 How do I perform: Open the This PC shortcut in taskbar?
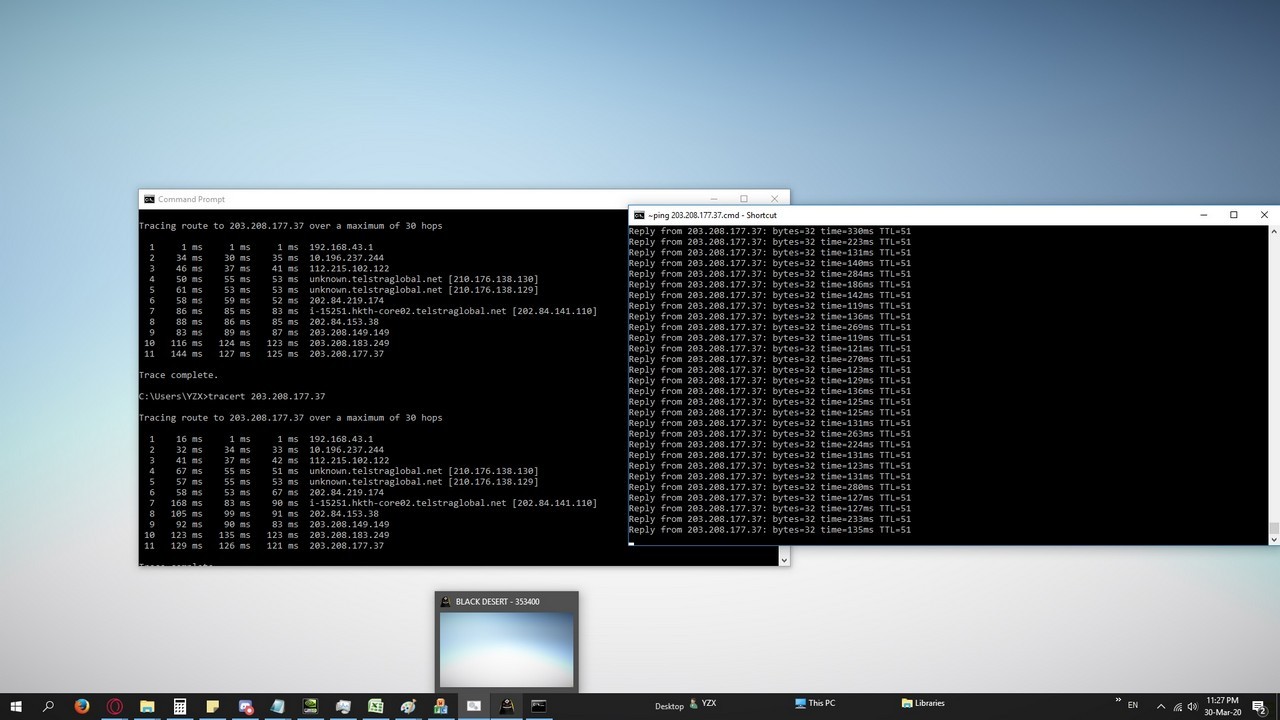tap(815, 703)
